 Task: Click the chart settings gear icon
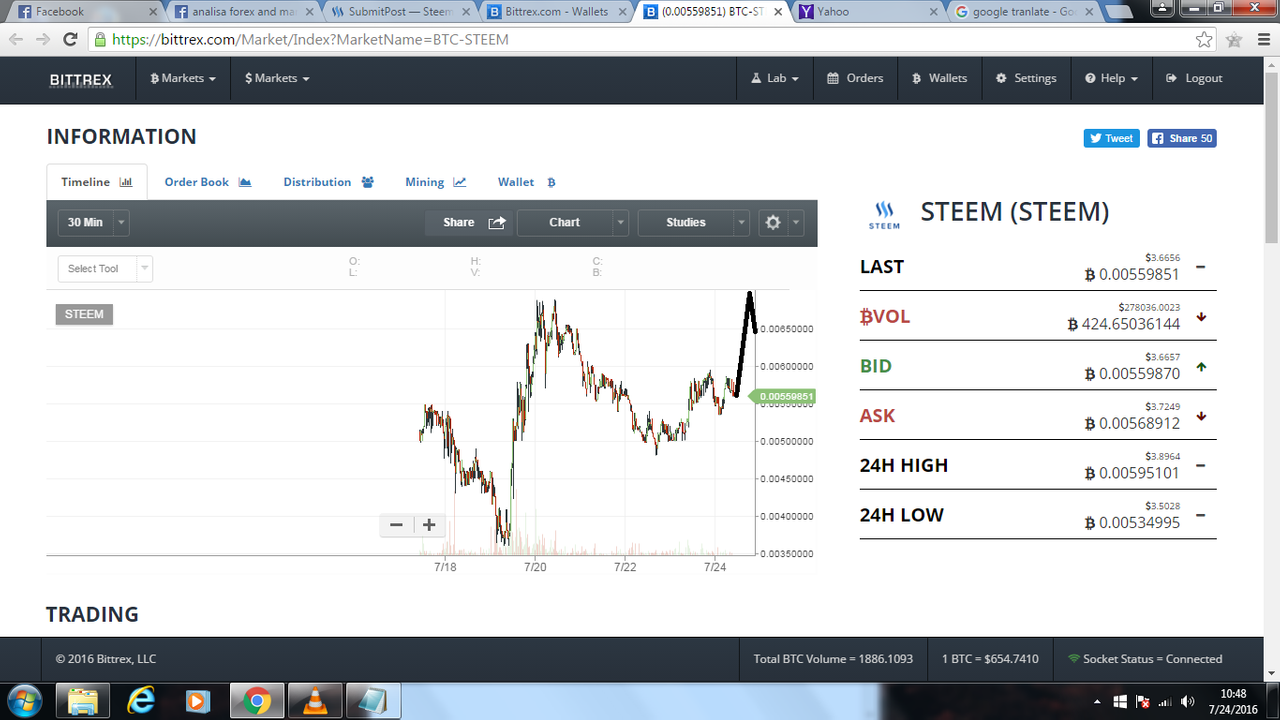773,222
